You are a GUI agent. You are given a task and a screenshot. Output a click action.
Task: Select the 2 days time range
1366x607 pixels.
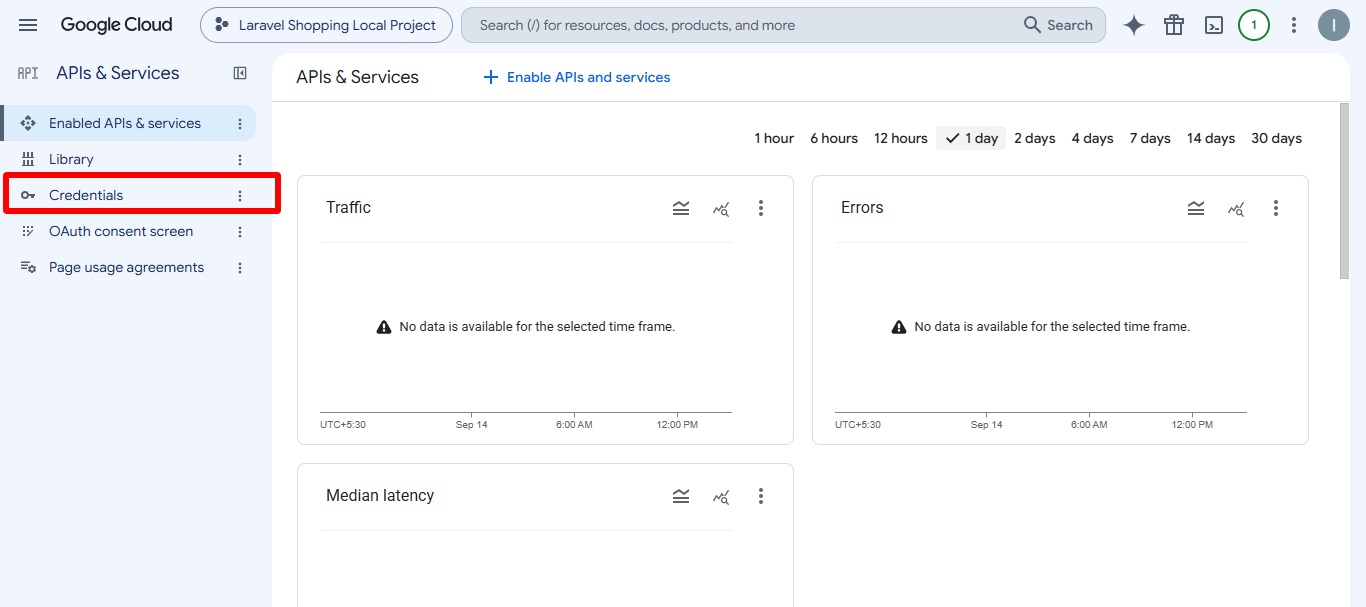click(x=1035, y=138)
